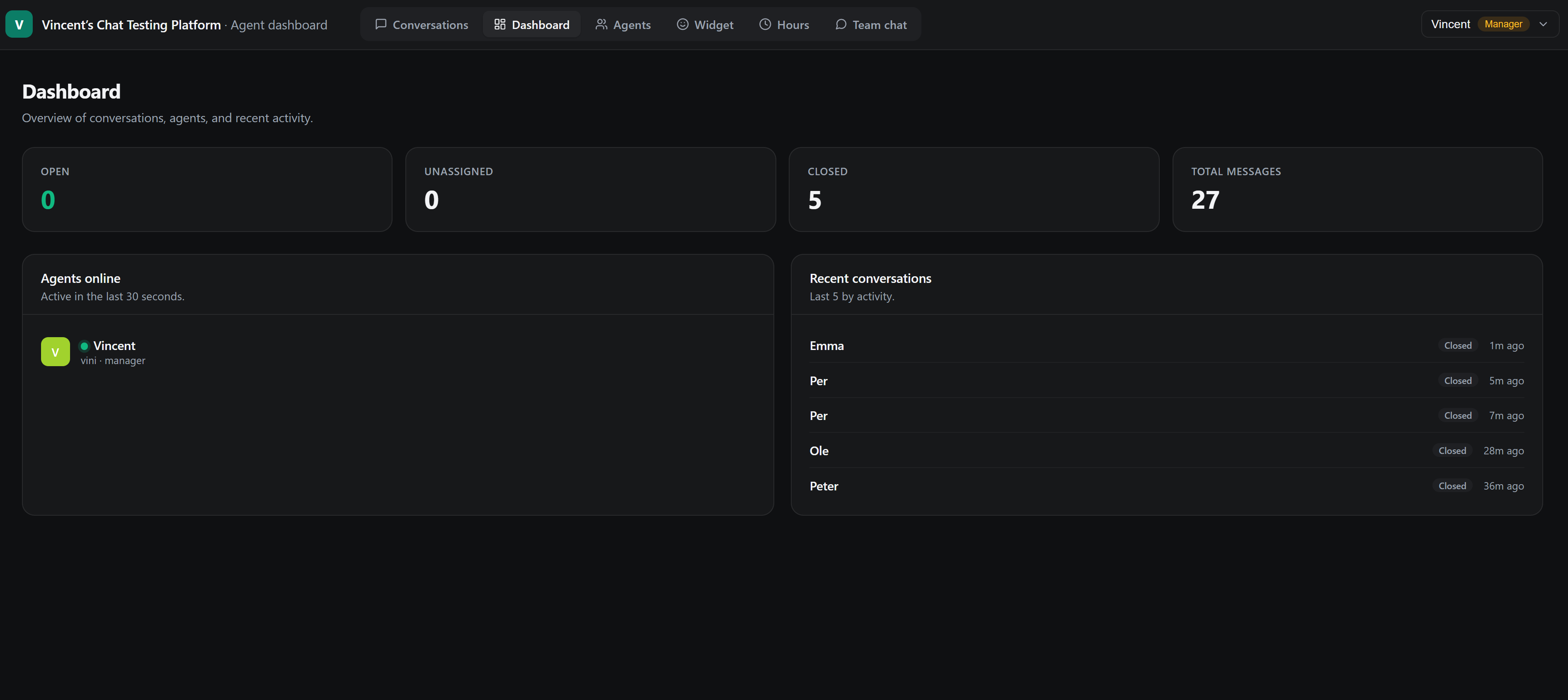Click the '1m ago' timestamp
Image resolution: width=1568 pixels, height=700 pixels.
(1507, 345)
